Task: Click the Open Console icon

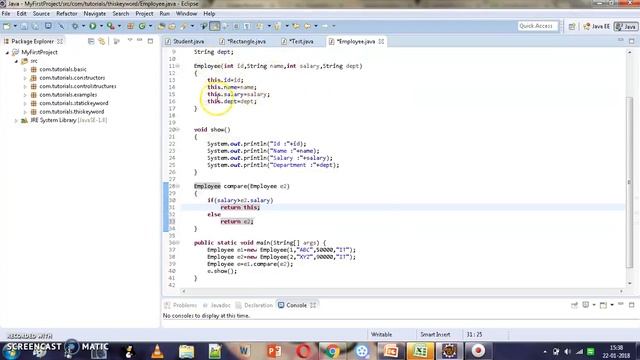Action: [604, 305]
